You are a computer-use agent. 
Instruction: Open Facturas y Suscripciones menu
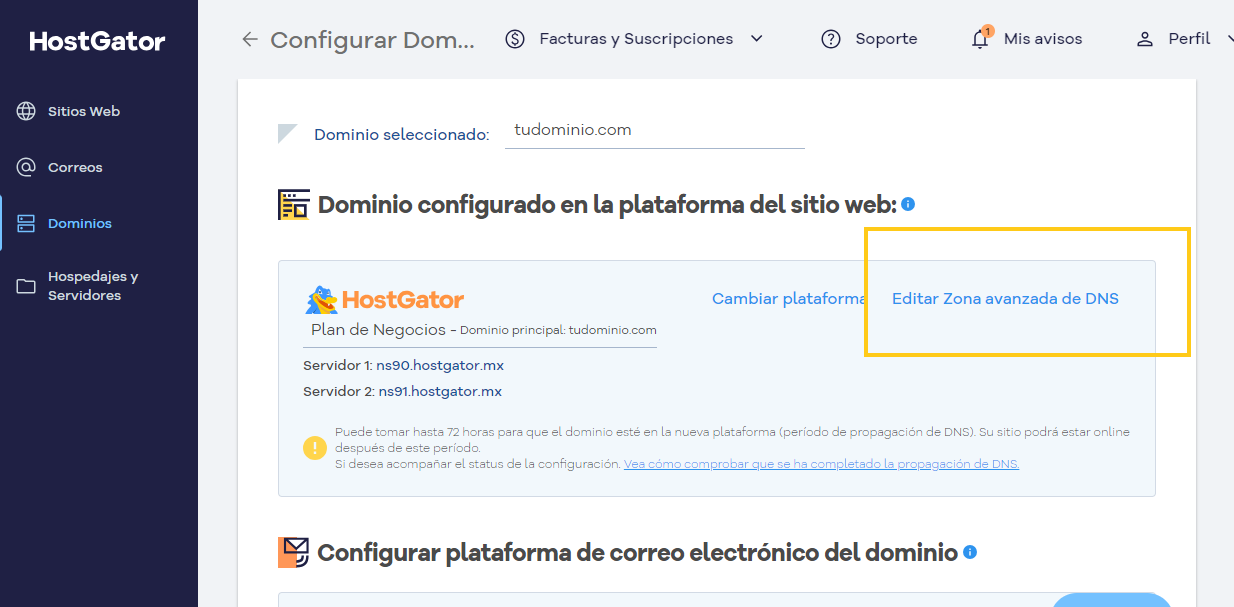click(x=636, y=39)
